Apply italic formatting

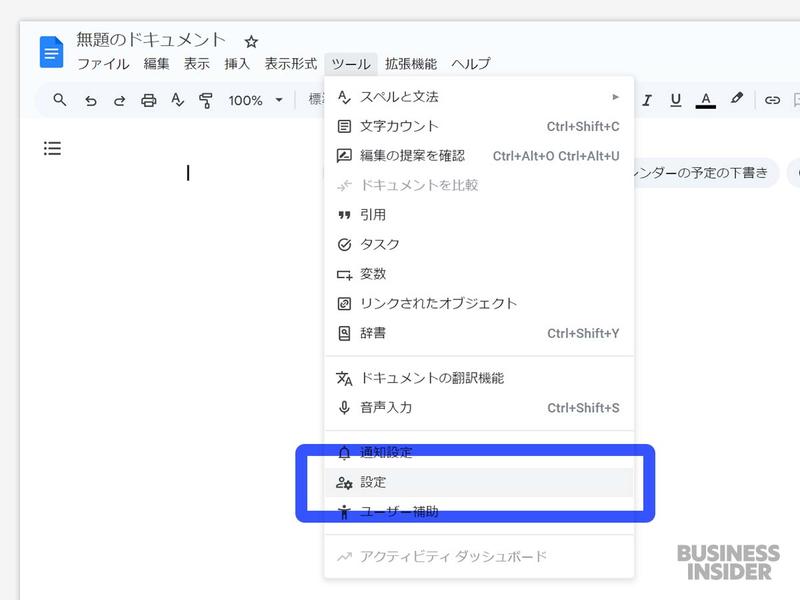(648, 99)
